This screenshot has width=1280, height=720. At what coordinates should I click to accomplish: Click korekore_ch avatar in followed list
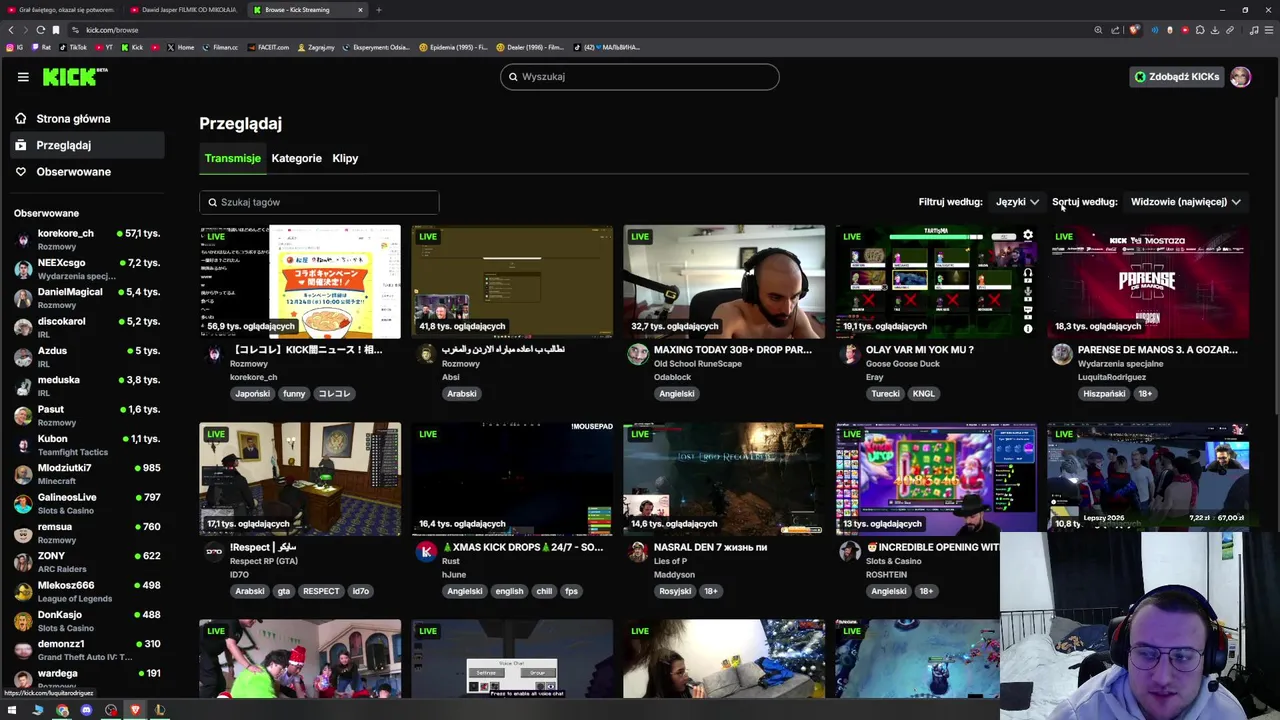[x=23, y=240]
